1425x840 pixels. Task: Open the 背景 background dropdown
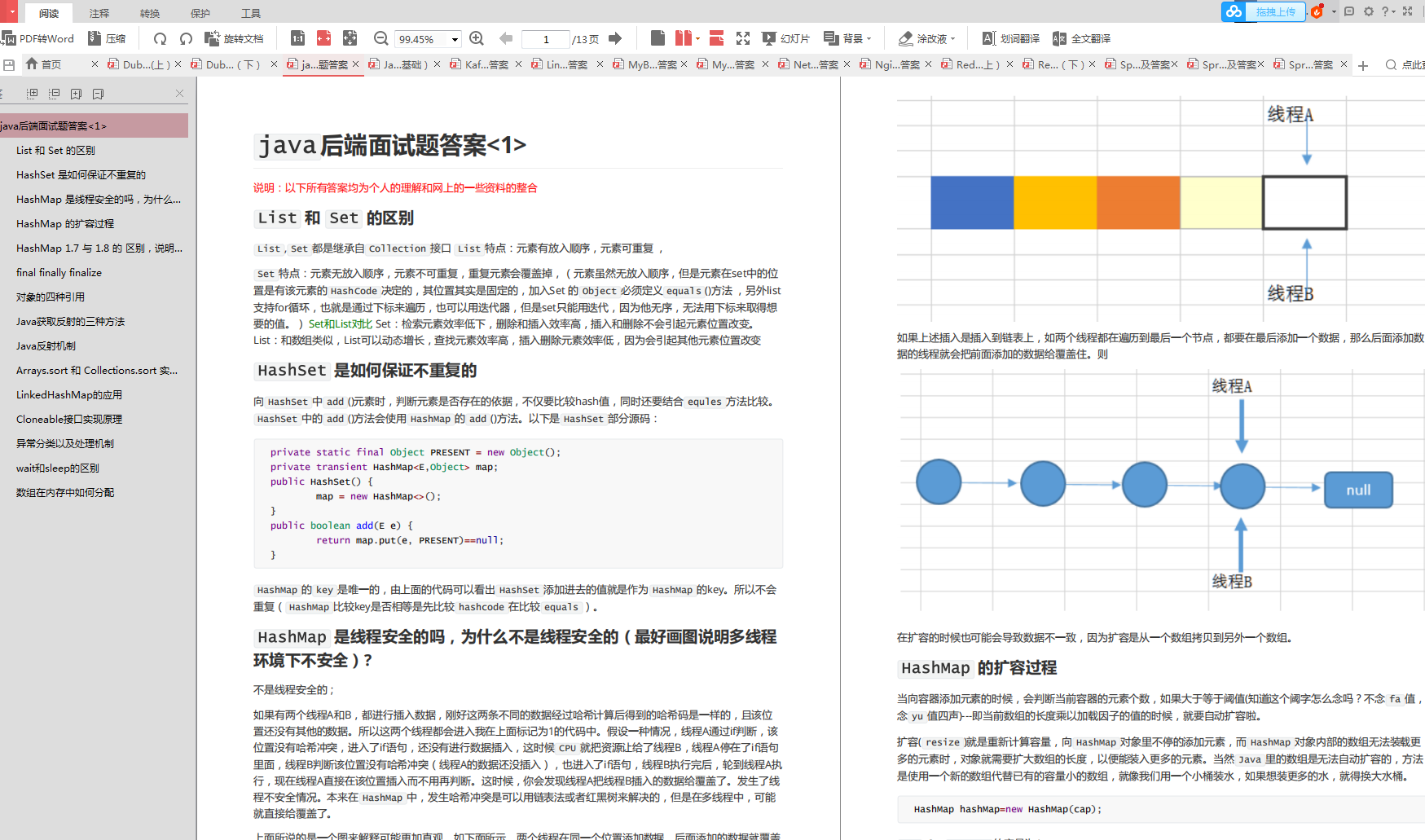(848, 38)
